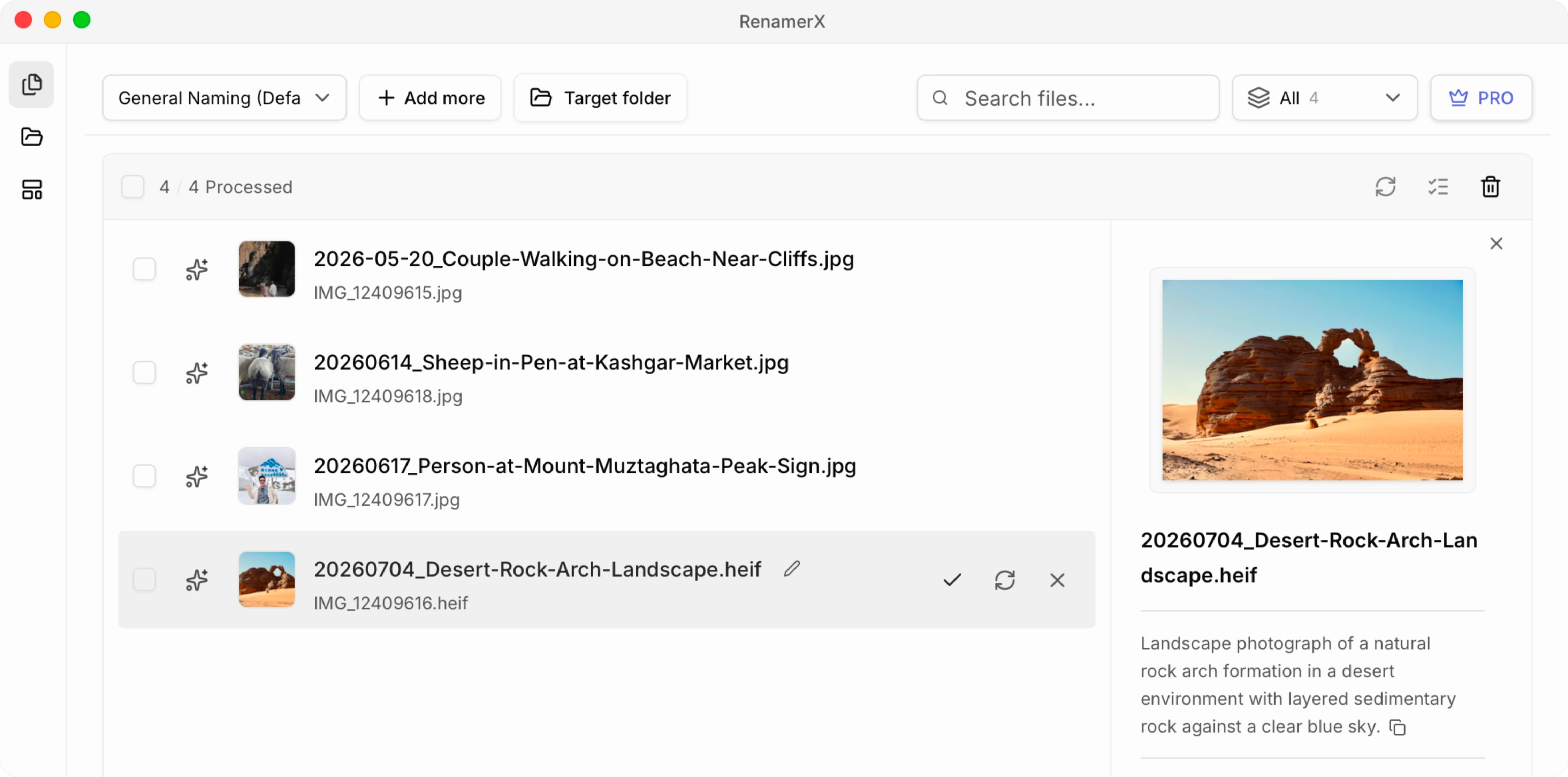Click the layers icon in All filter

1258,98
